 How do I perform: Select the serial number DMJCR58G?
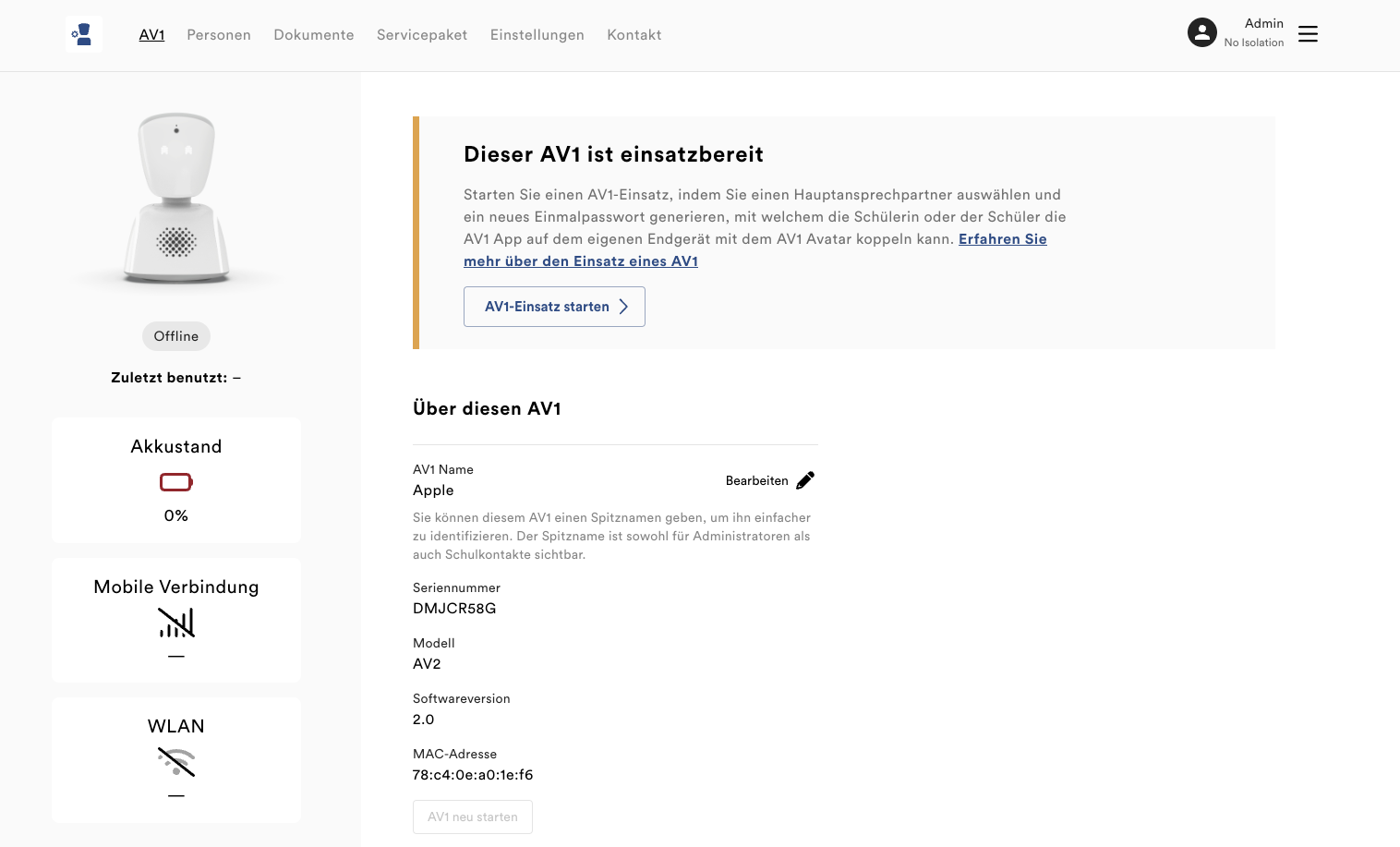[454, 609]
